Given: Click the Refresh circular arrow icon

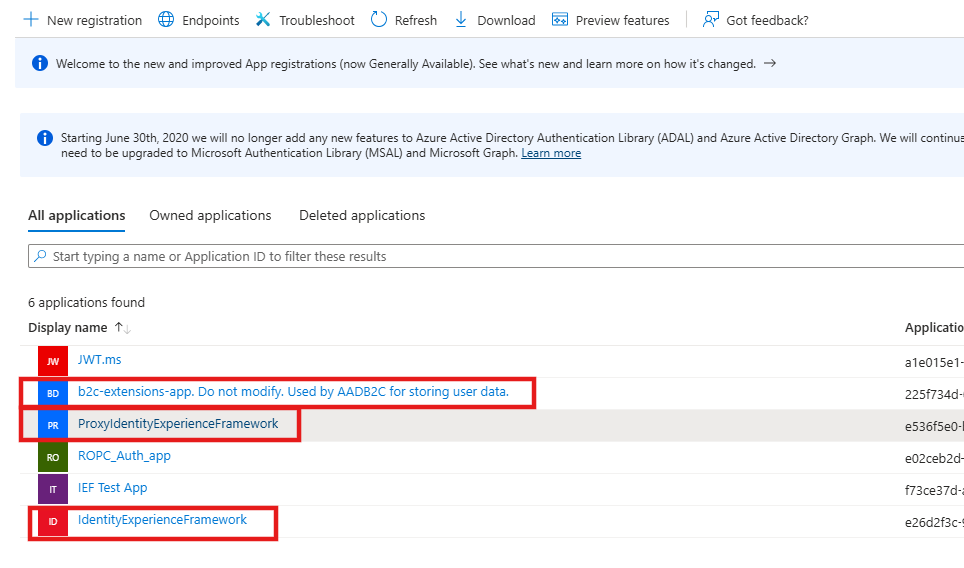Looking at the screenshot, I should click(379, 20).
